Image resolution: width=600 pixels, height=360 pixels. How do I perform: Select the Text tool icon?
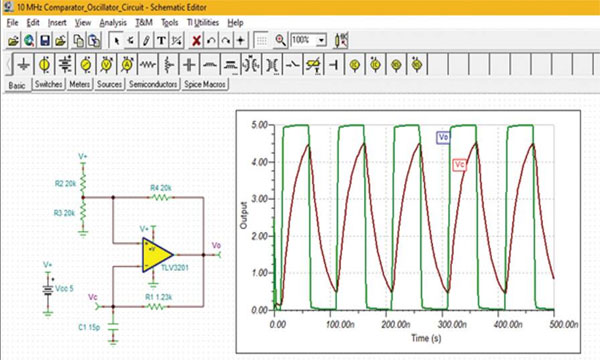click(161, 40)
